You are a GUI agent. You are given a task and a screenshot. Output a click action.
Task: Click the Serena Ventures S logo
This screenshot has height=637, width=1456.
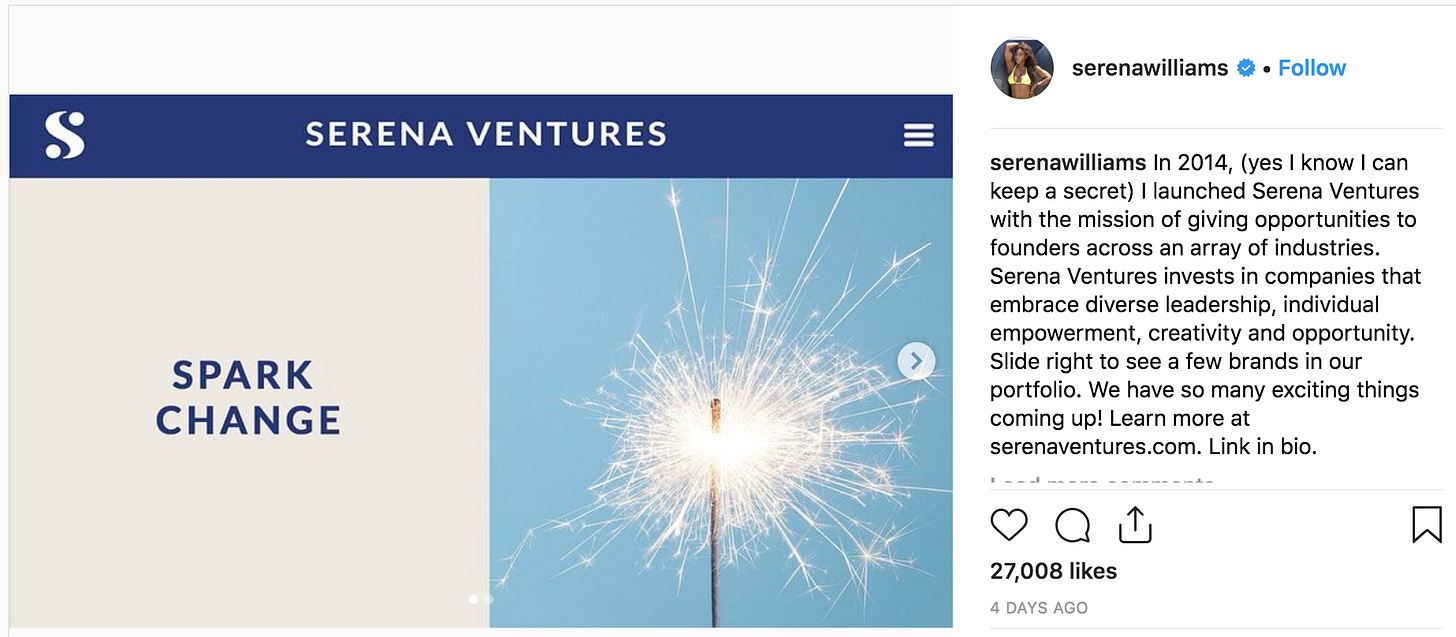(x=65, y=135)
